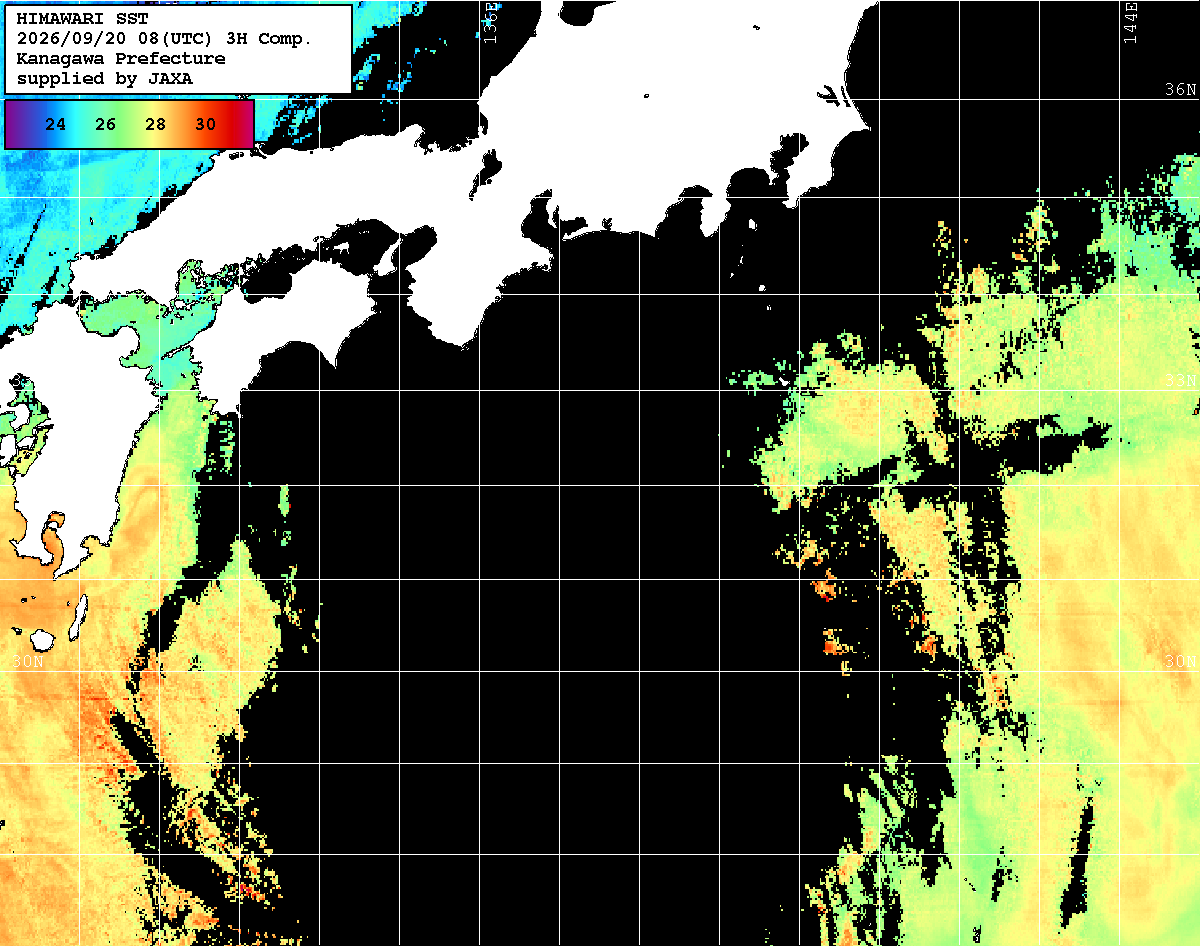This screenshot has width=1200, height=946.
Task: Click the 144E longitude label
Action: click(1130, 22)
